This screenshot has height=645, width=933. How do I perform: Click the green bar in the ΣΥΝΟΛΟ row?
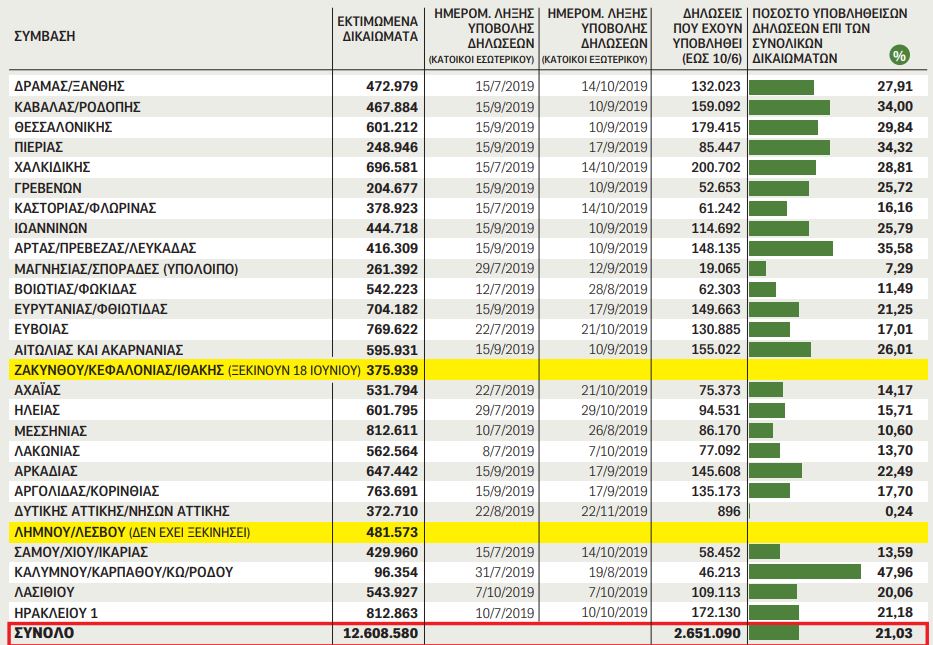click(773, 633)
